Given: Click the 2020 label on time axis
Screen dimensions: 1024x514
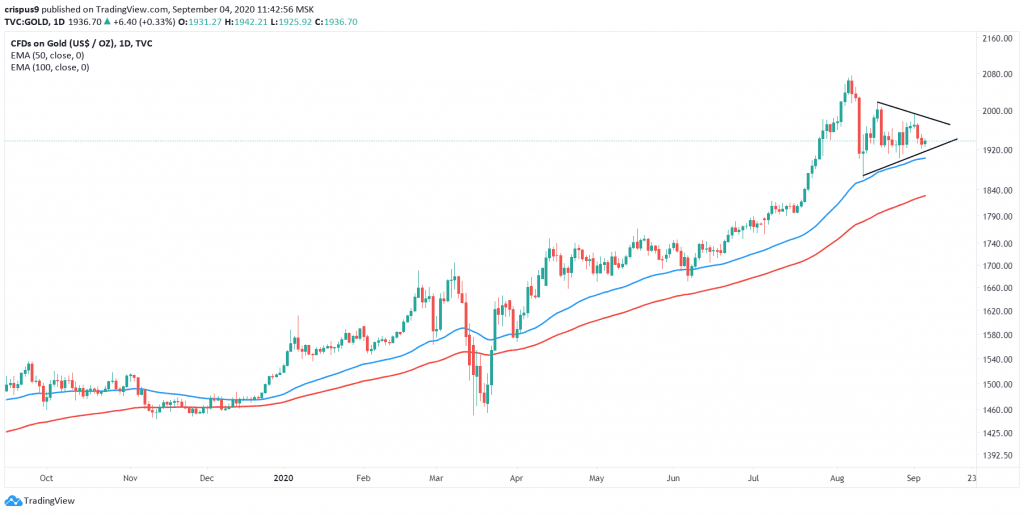Looking at the screenshot, I should click(284, 477).
